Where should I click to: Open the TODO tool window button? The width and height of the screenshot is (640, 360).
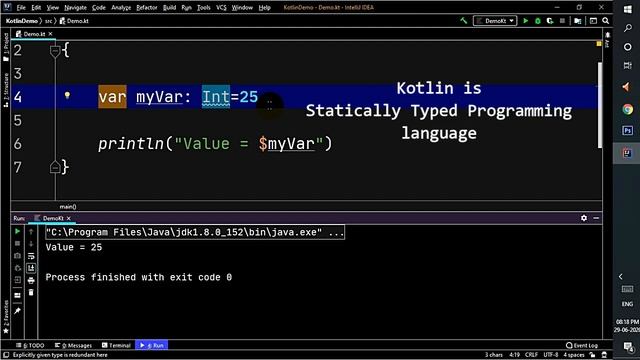[x=30, y=345]
